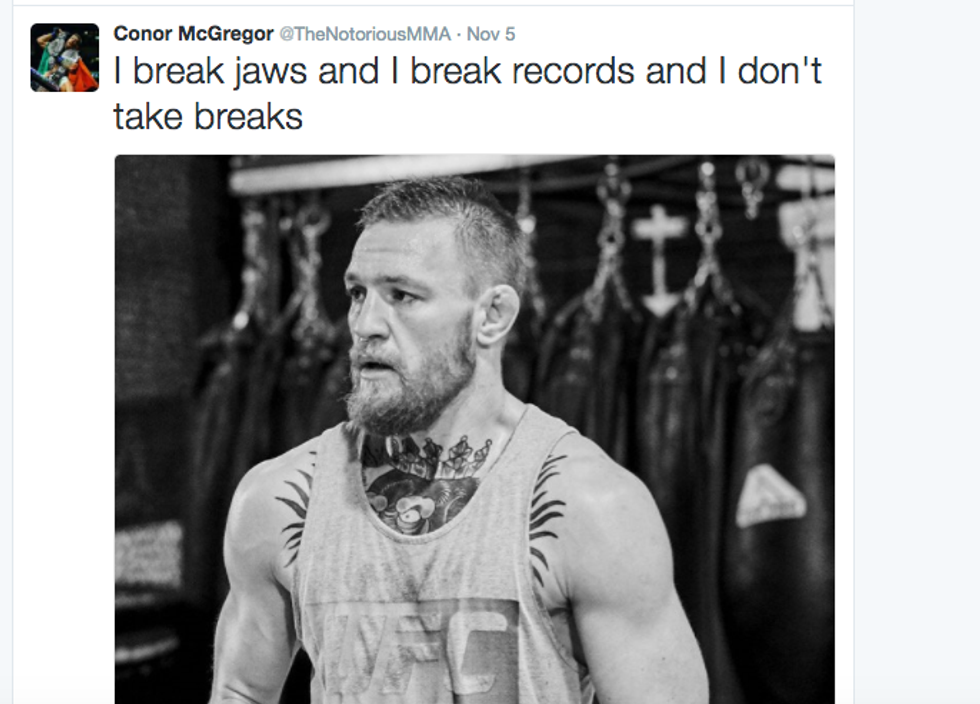980x704 pixels.
Task: Click the word 'records' in the tweet text
Action: pos(573,71)
